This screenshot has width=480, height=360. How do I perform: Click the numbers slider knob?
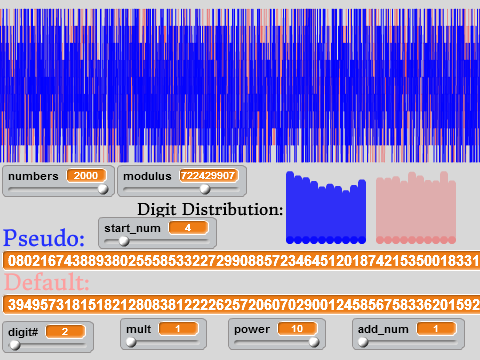[103, 189]
